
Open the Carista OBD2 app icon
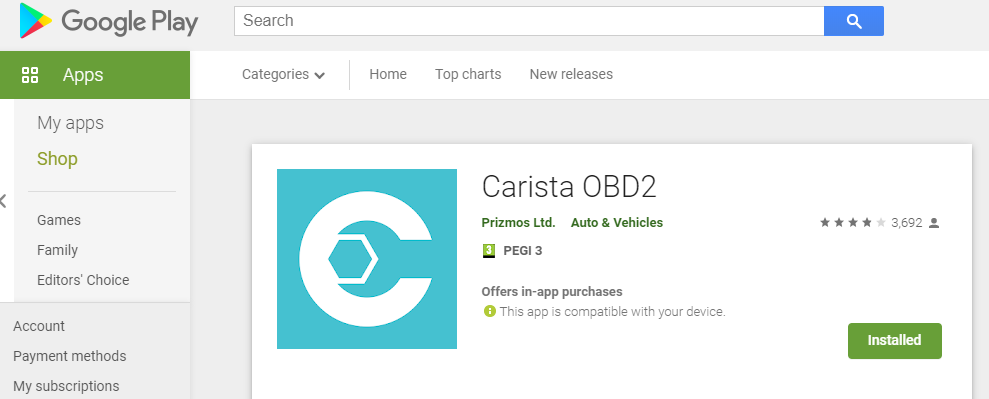coord(366,258)
